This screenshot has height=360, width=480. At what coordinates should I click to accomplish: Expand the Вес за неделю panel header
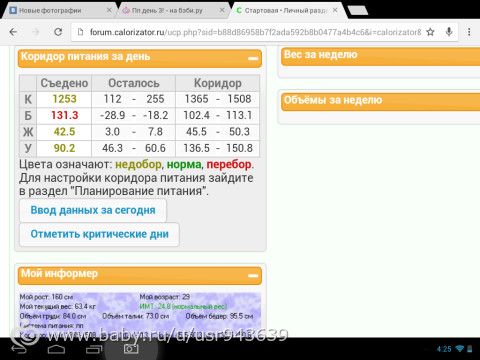tap(380, 56)
